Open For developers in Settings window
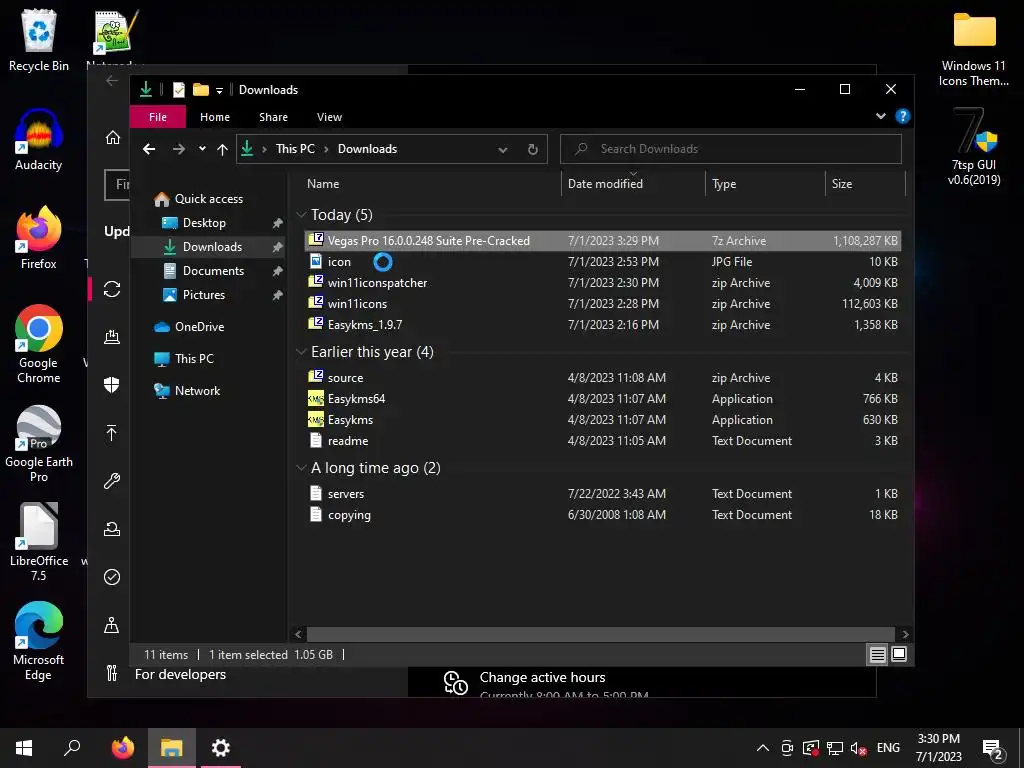The width and height of the screenshot is (1024, 768). (180, 675)
